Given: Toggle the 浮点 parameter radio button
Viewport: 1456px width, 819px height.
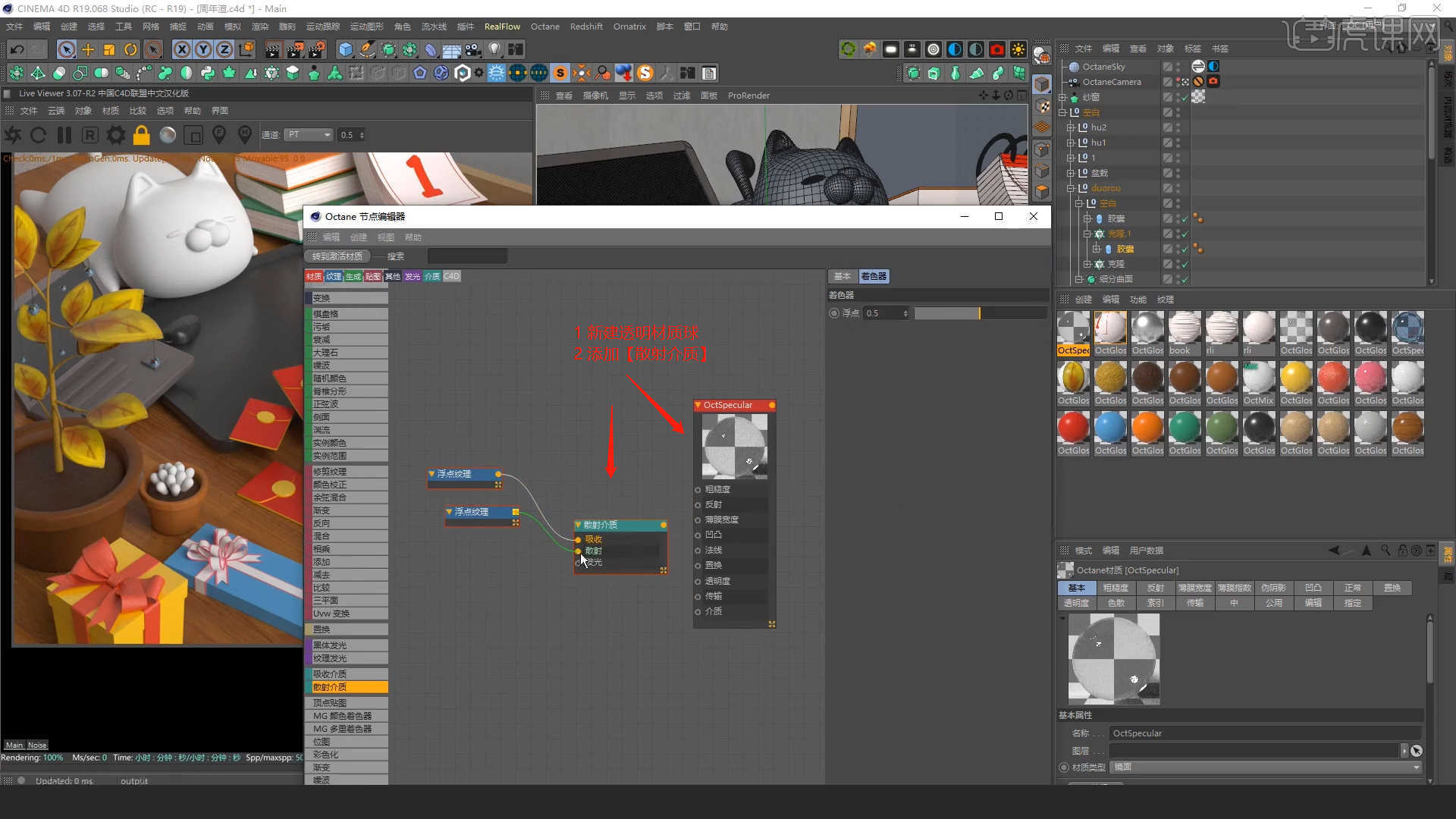Looking at the screenshot, I should [834, 313].
